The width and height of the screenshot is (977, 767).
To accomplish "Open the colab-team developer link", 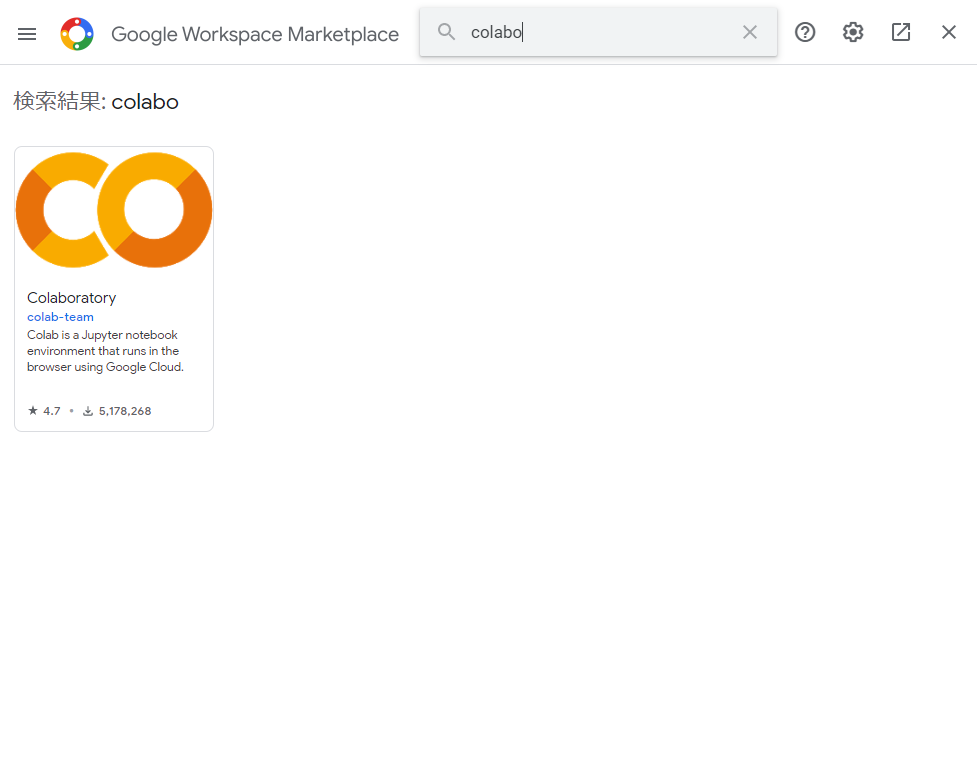I will tap(60, 317).
